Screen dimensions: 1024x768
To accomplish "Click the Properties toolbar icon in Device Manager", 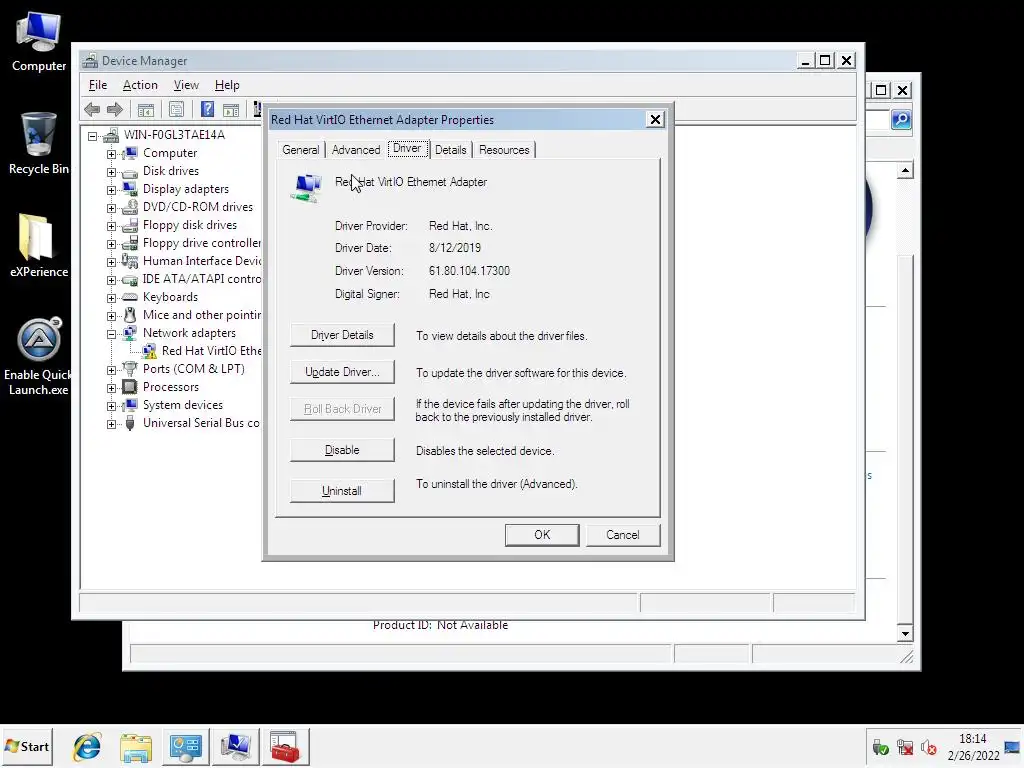I will click(176, 110).
